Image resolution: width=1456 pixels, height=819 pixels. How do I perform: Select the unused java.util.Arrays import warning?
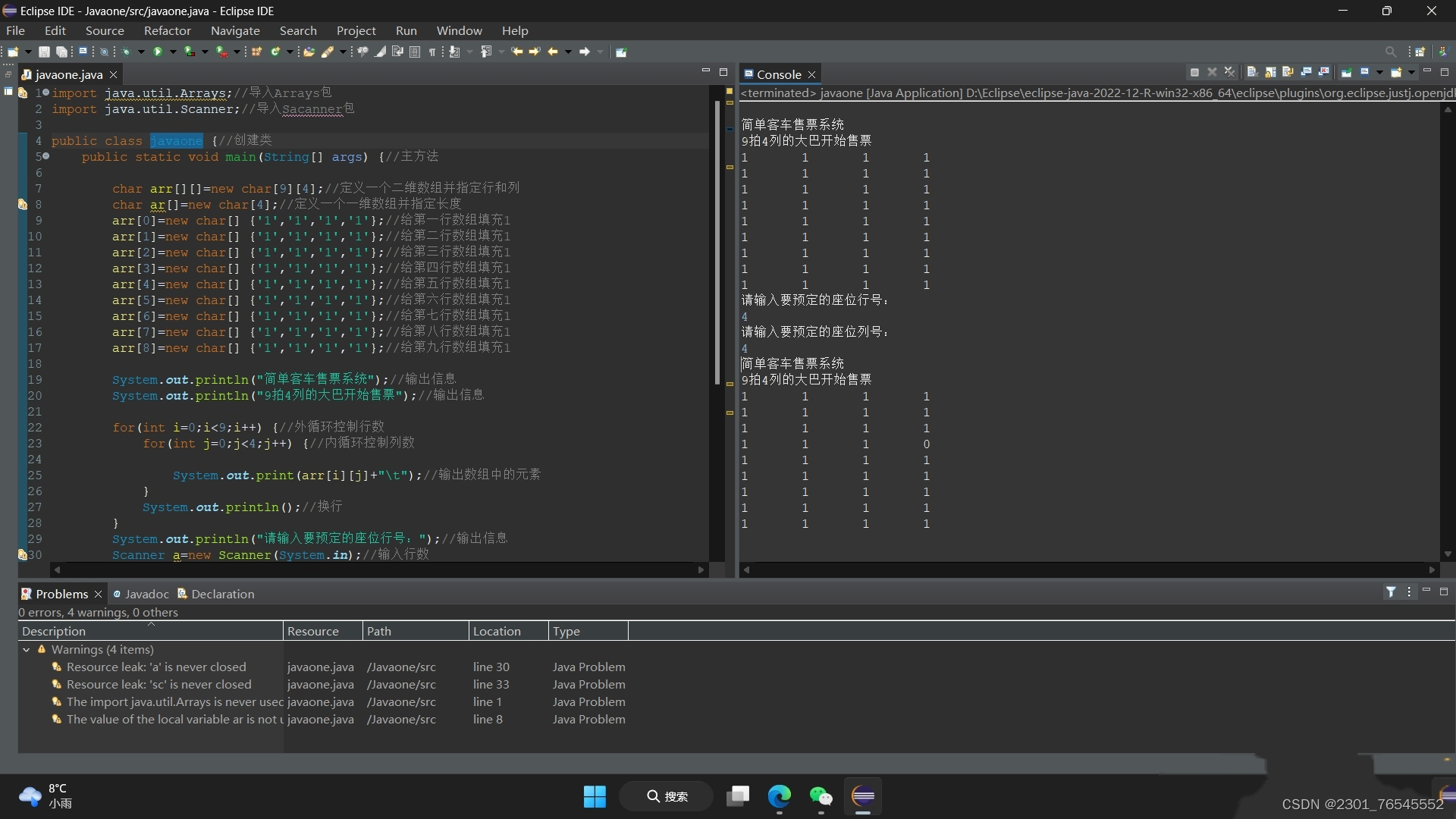point(174,701)
